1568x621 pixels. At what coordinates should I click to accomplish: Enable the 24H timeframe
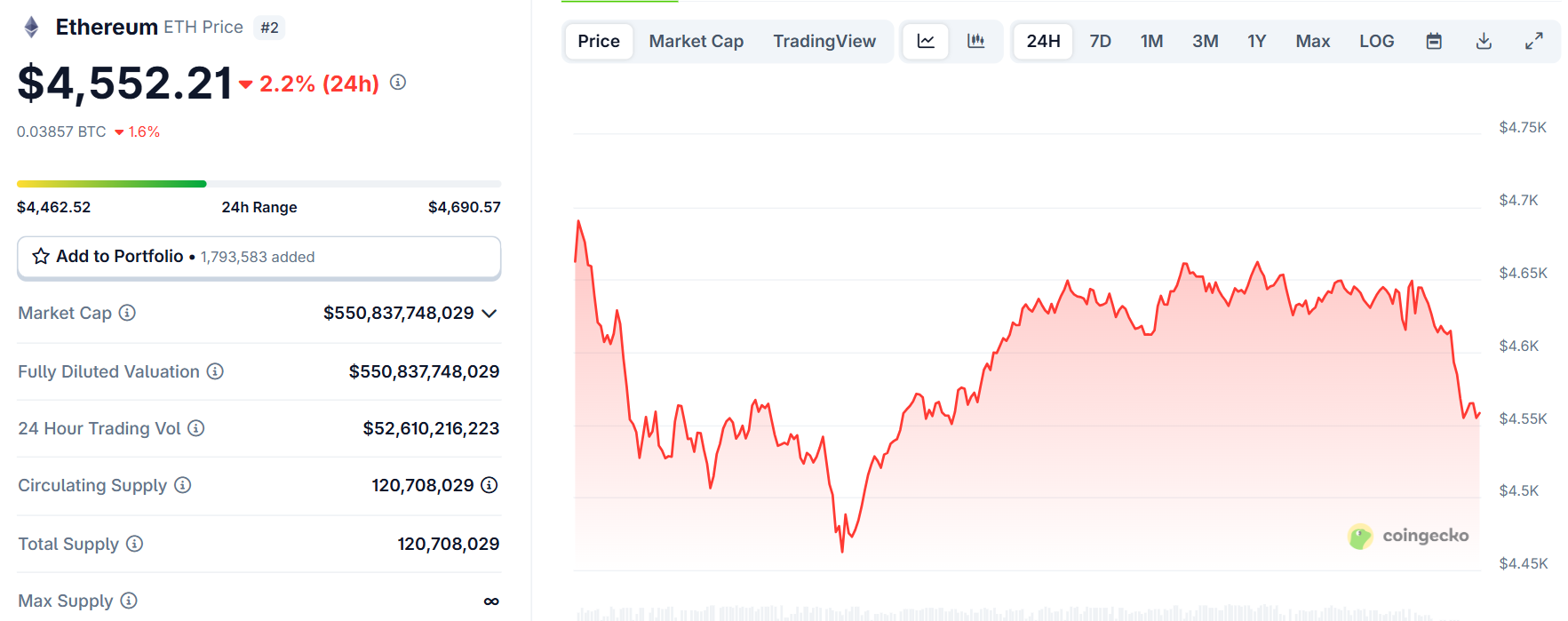pos(1042,41)
